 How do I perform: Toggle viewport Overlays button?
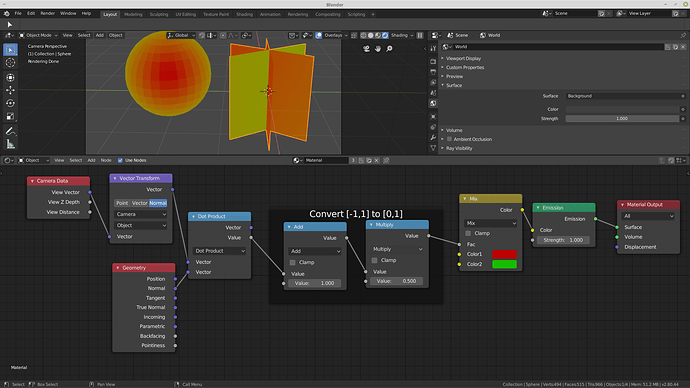[x=319, y=35]
